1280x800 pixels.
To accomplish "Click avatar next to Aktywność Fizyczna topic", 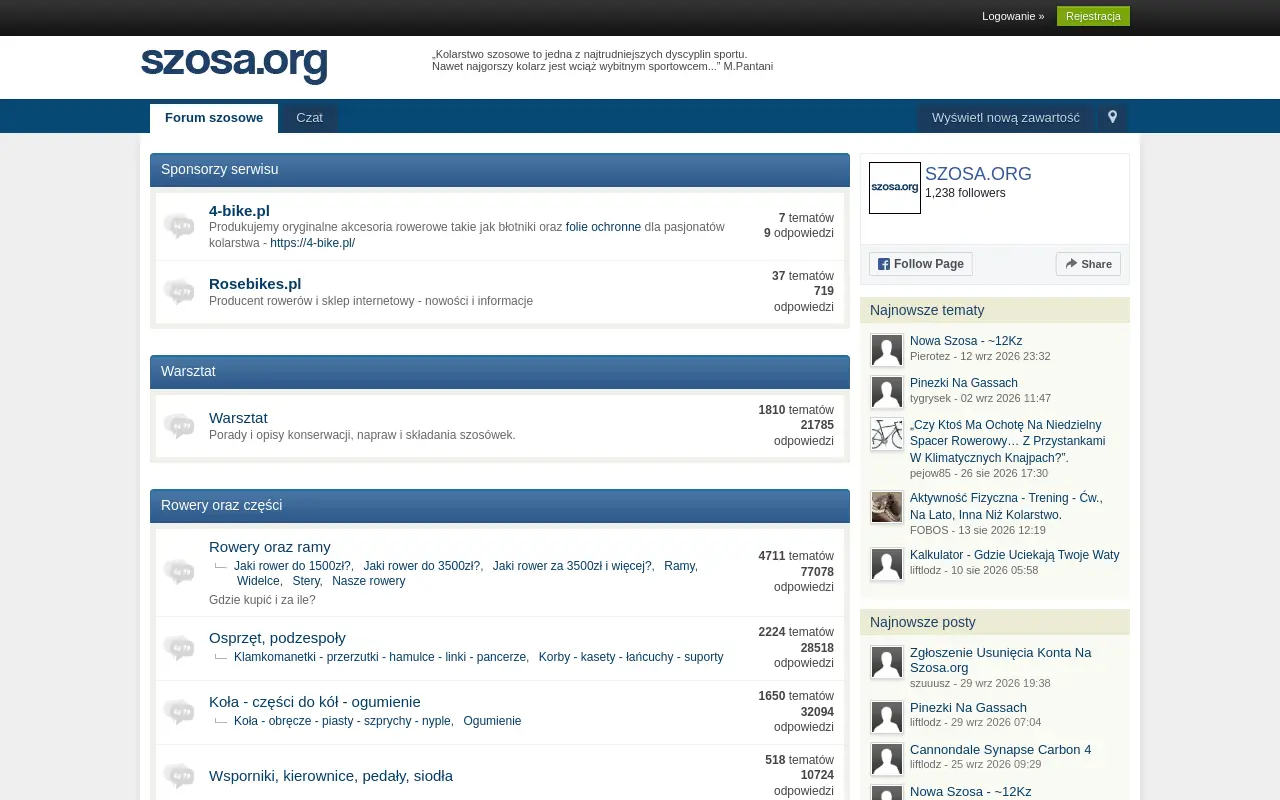I will 887,507.
